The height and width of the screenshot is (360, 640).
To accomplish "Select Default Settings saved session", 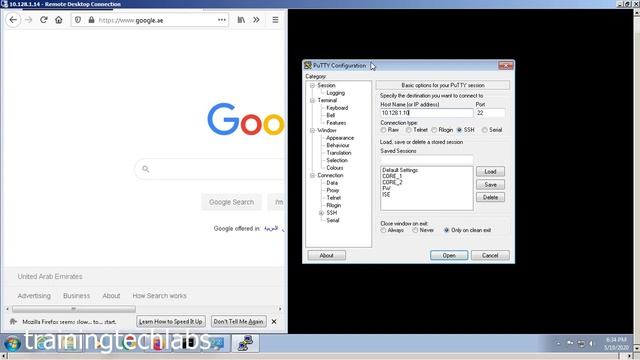I will [400, 170].
